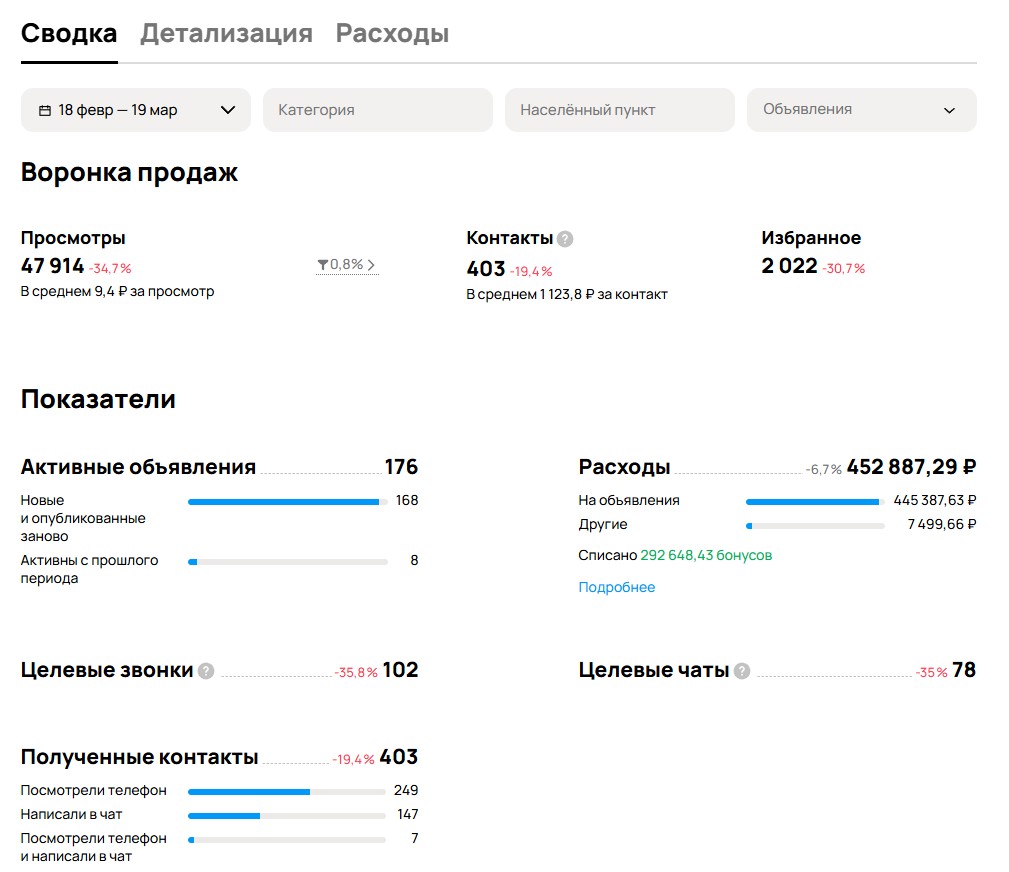This screenshot has width=1009, height=872.
Task: Open the Сводка tab
Action: click(69, 33)
